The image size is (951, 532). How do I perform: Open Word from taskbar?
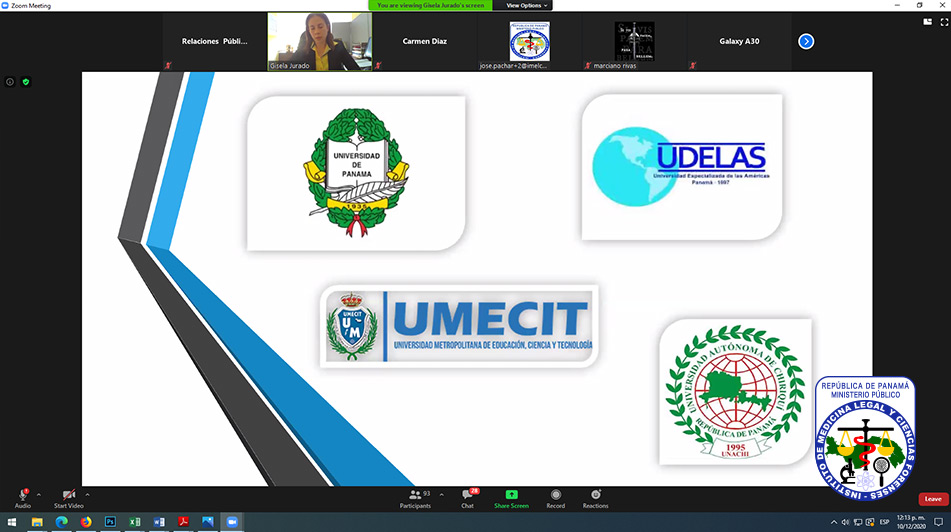pyautogui.click(x=159, y=522)
